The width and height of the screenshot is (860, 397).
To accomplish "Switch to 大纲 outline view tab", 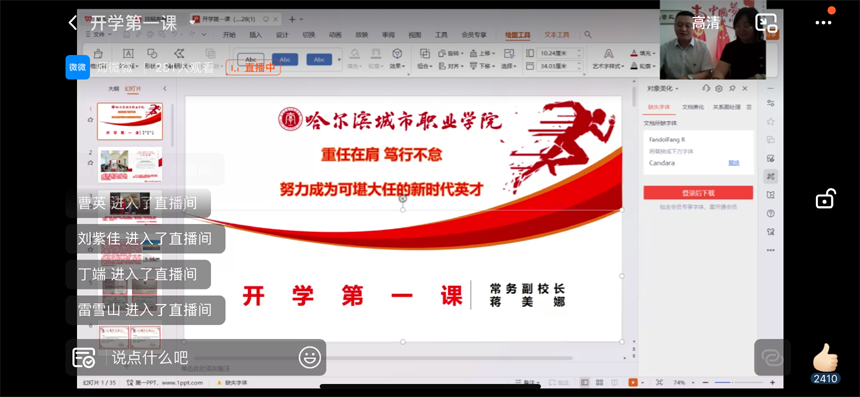I will click(x=113, y=88).
